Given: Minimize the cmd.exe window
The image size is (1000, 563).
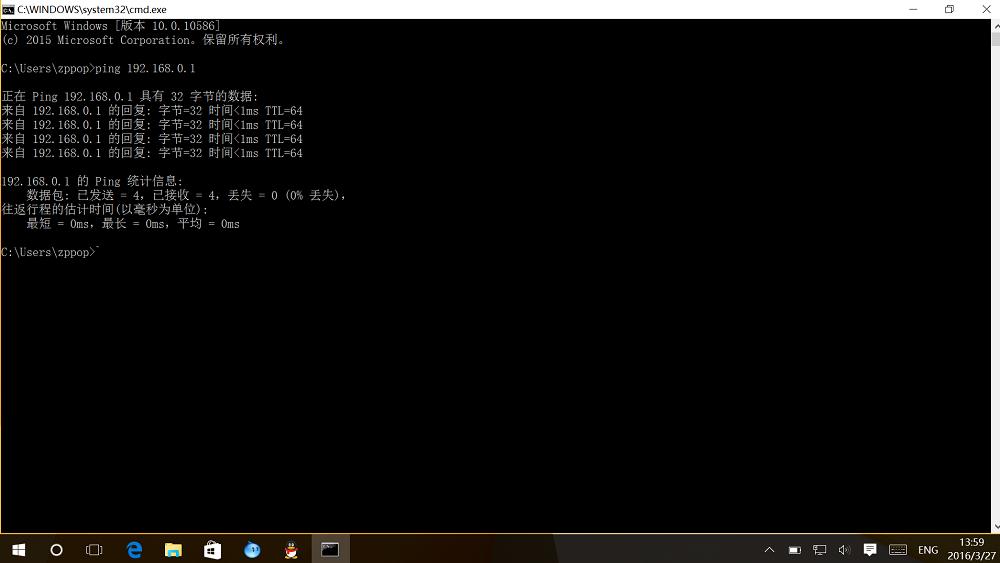Looking at the screenshot, I should click(913, 9).
